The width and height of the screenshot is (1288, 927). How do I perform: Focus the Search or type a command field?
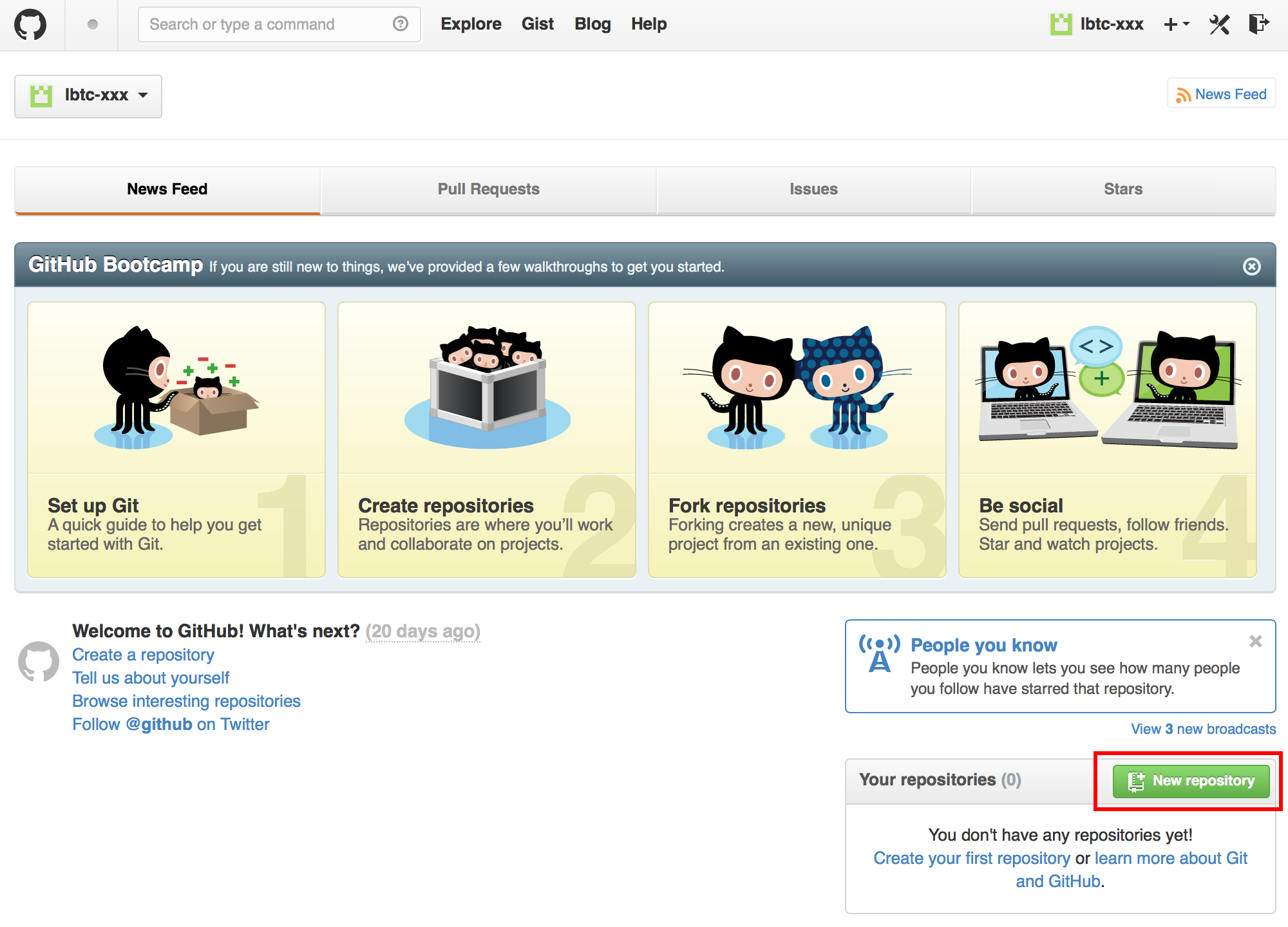coord(279,24)
